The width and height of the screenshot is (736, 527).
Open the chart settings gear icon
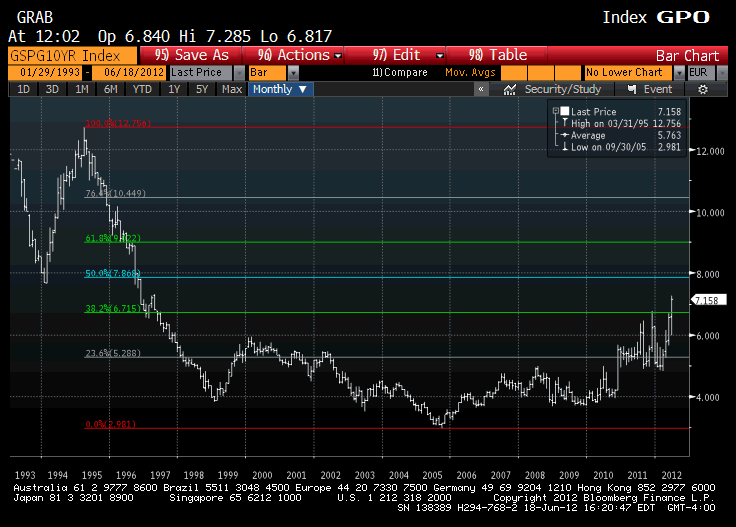pos(702,89)
